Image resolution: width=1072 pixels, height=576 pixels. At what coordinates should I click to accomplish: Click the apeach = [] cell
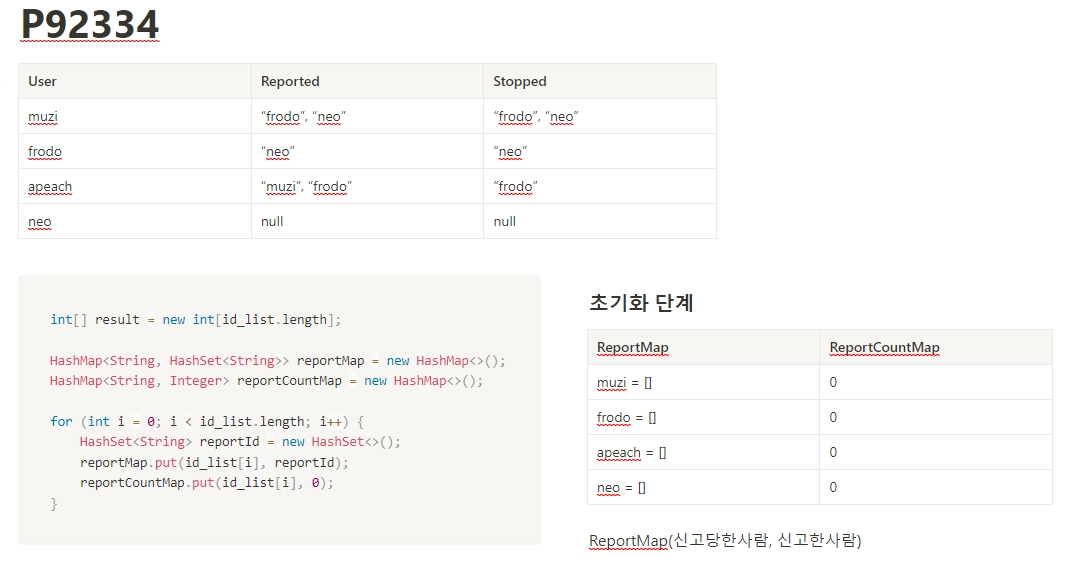tap(631, 452)
